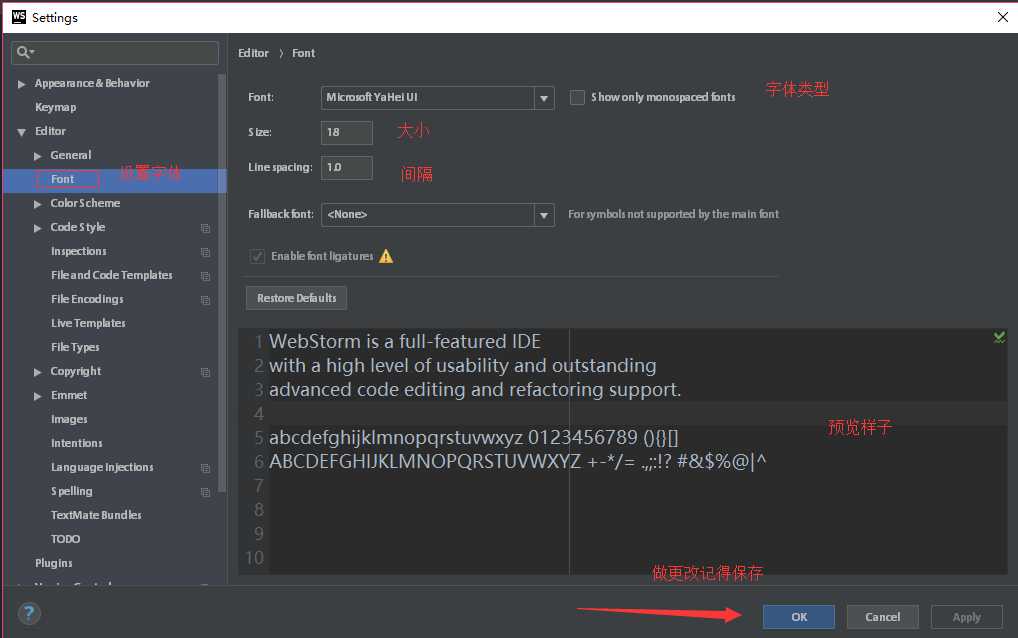Expand the Emmet tree node
Image resolution: width=1018 pixels, height=638 pixels.
pyautogui.click(x=38, y=396)
